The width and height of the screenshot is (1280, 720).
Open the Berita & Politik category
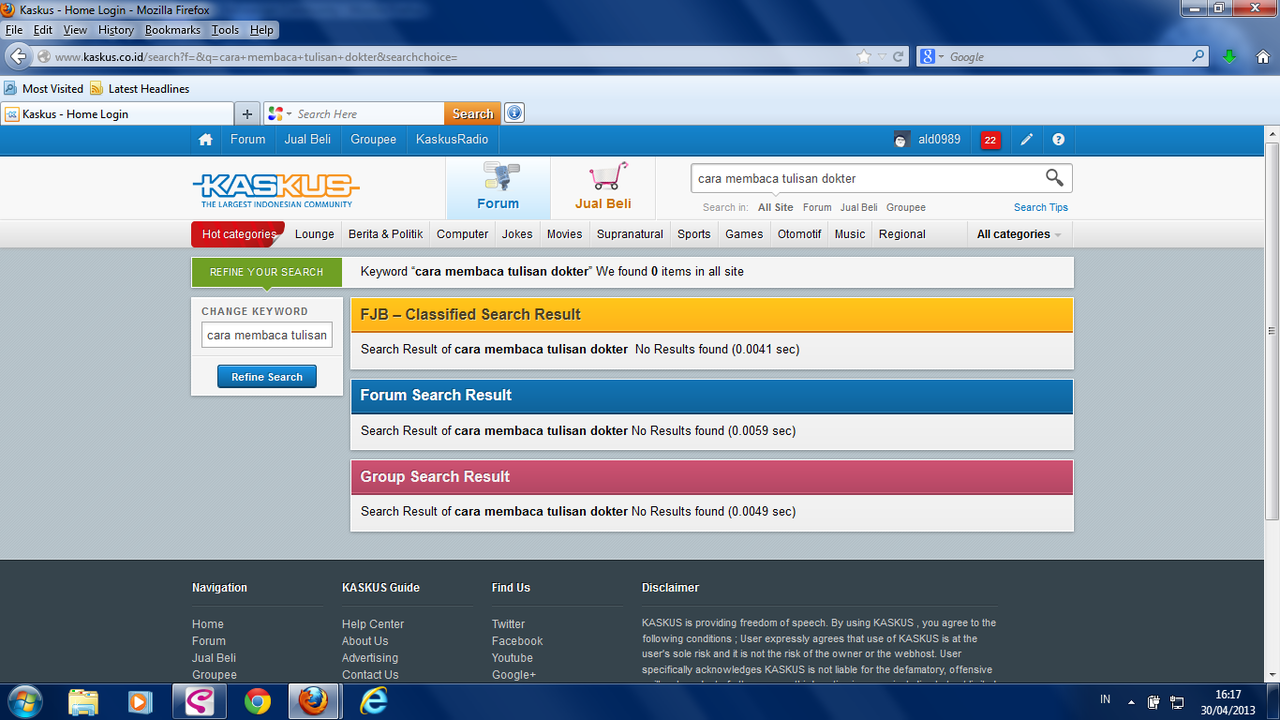point(386,234)
